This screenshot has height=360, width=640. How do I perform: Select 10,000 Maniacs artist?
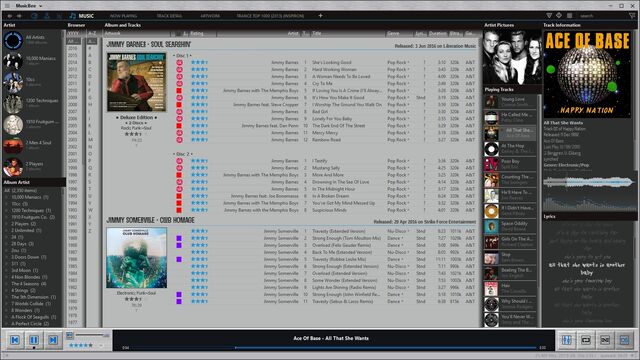33,60
